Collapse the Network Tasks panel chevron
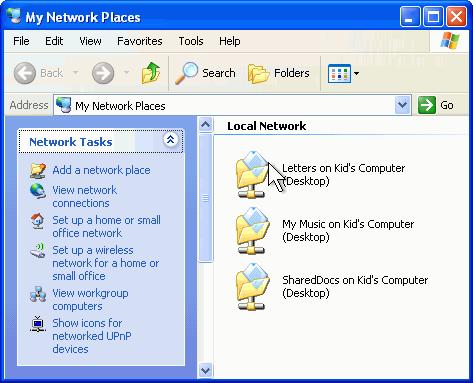 [x=170, y=140]
